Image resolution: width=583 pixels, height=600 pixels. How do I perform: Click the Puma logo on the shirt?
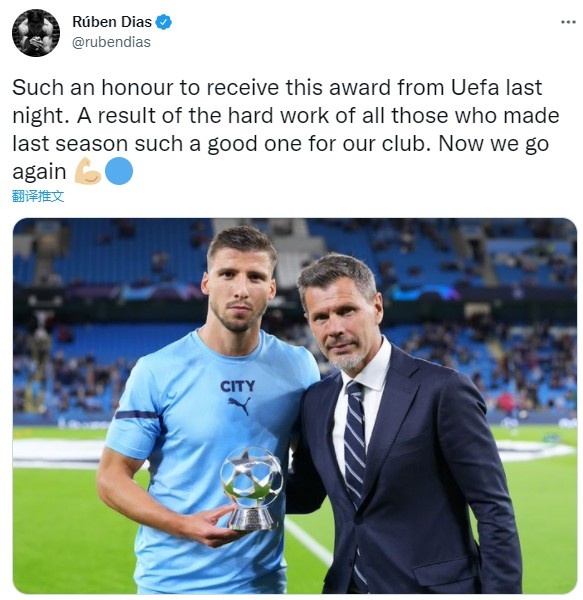click(x=239, y=405)
